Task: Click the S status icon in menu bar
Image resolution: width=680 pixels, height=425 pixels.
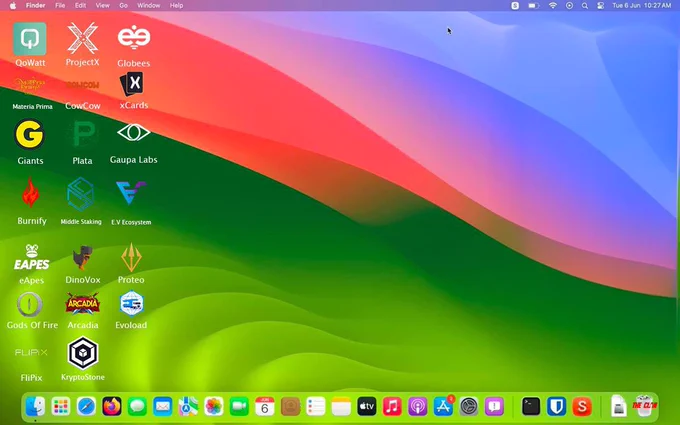Action: click(x=515, y=6)
